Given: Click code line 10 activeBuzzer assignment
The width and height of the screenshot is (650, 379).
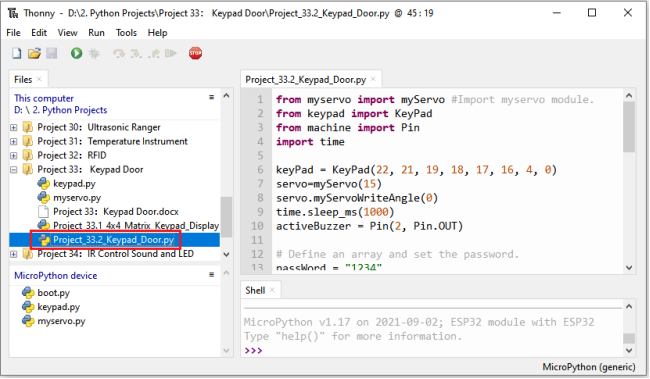Looking at the screenshot, I should pyautogui.click(x=369, y=226).
